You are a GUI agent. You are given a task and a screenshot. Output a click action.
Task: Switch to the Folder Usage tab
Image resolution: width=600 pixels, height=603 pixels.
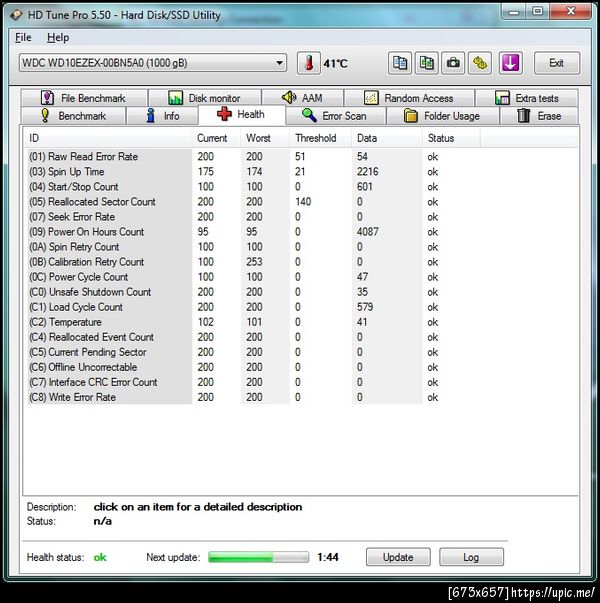click(443, 116)
